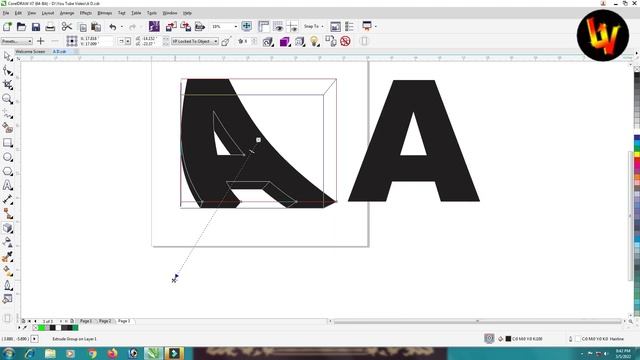
Task: Open the extrusion bevels options
Action: 300,41
